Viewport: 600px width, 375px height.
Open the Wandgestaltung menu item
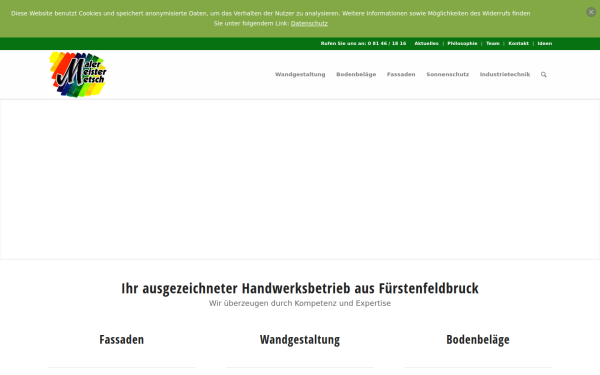pyautogui.click(x=300, y=74)
